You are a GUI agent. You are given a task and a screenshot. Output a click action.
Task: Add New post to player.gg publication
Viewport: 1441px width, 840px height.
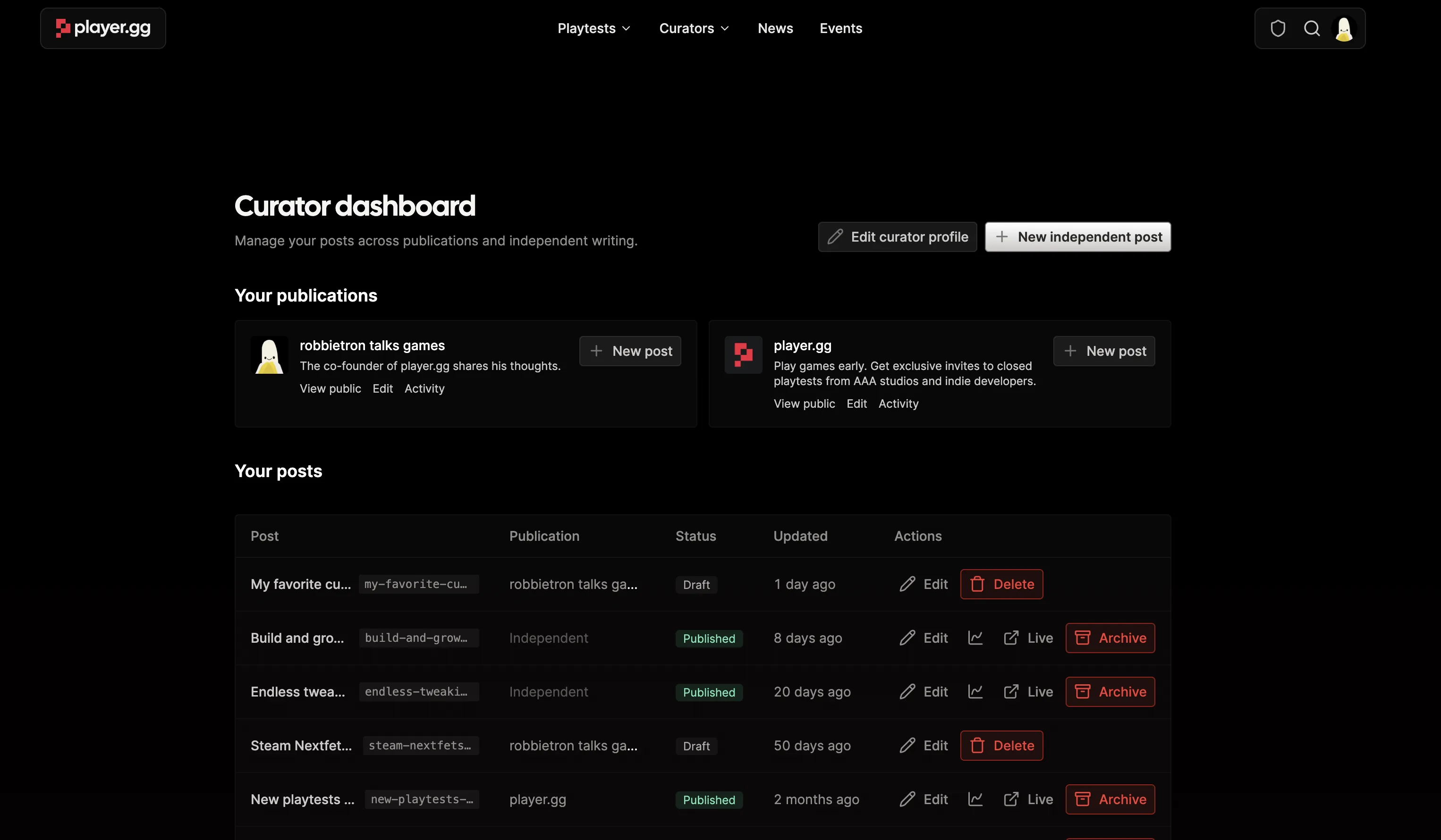click(x=1104, y=351)
